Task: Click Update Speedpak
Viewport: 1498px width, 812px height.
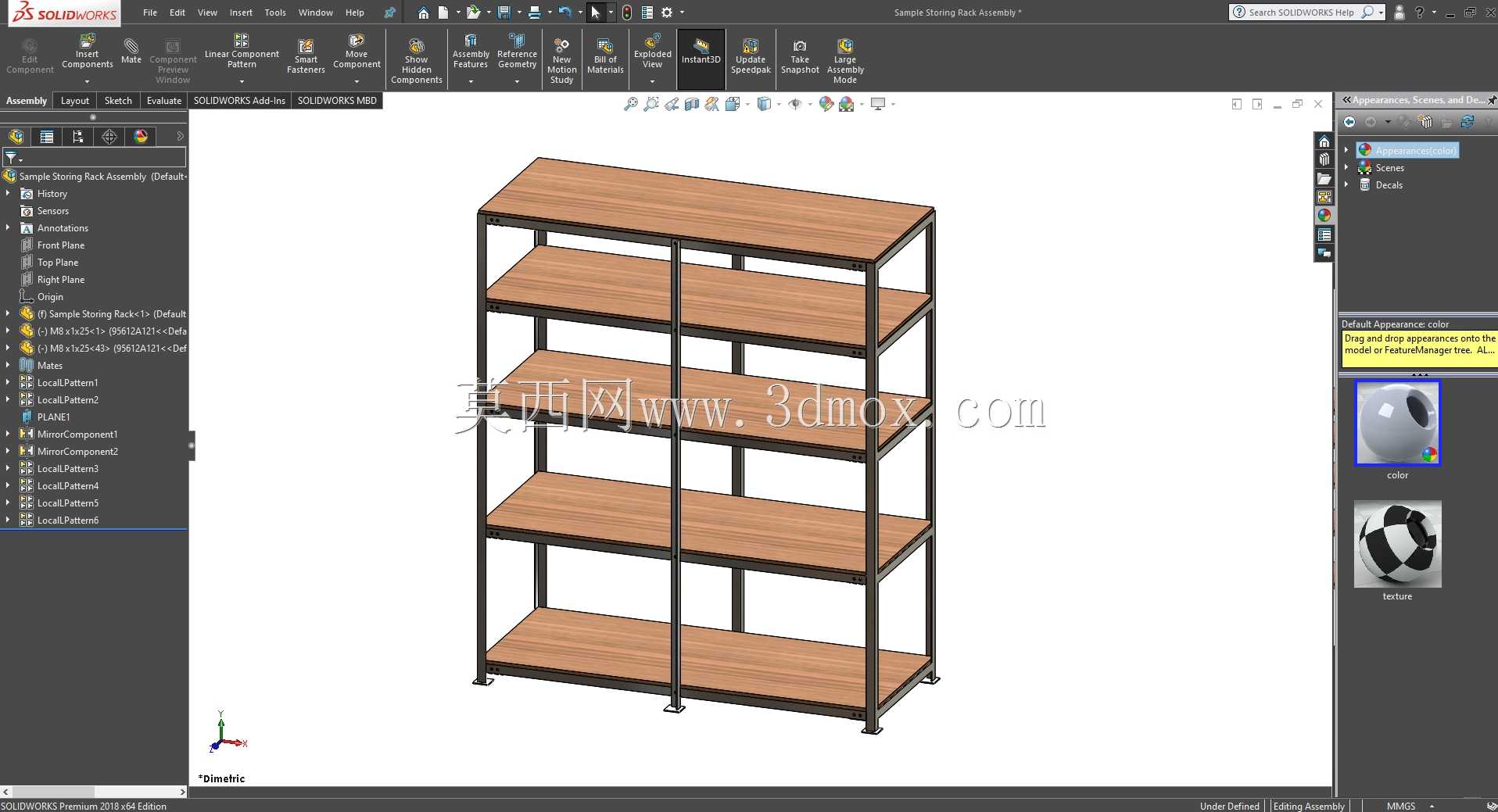Action: pos(751,56)
